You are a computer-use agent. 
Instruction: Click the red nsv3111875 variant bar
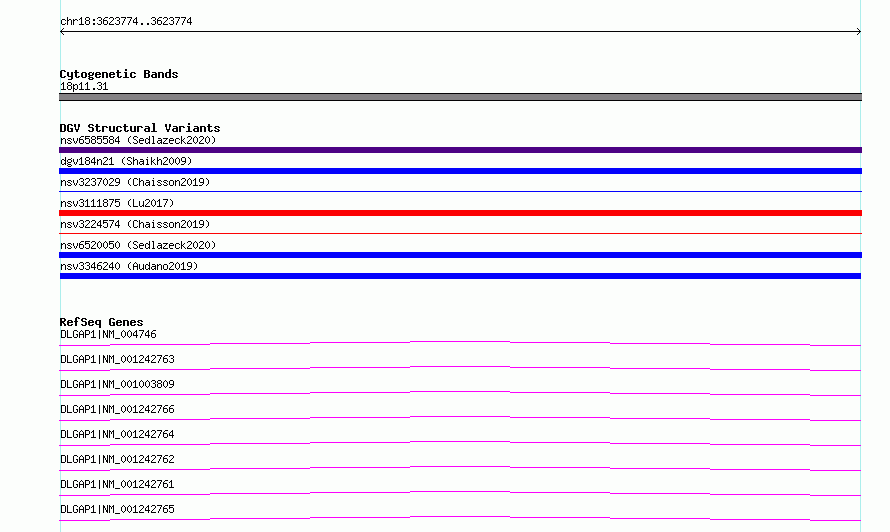[460, 213]
